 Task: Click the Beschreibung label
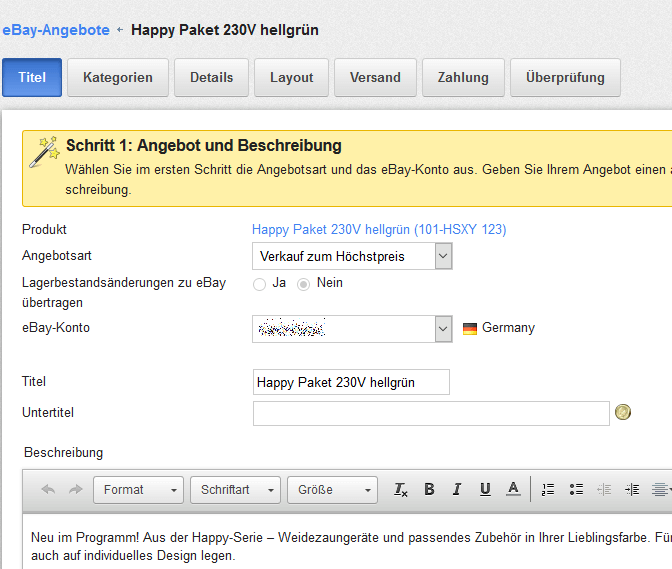[x=63, y=452]
